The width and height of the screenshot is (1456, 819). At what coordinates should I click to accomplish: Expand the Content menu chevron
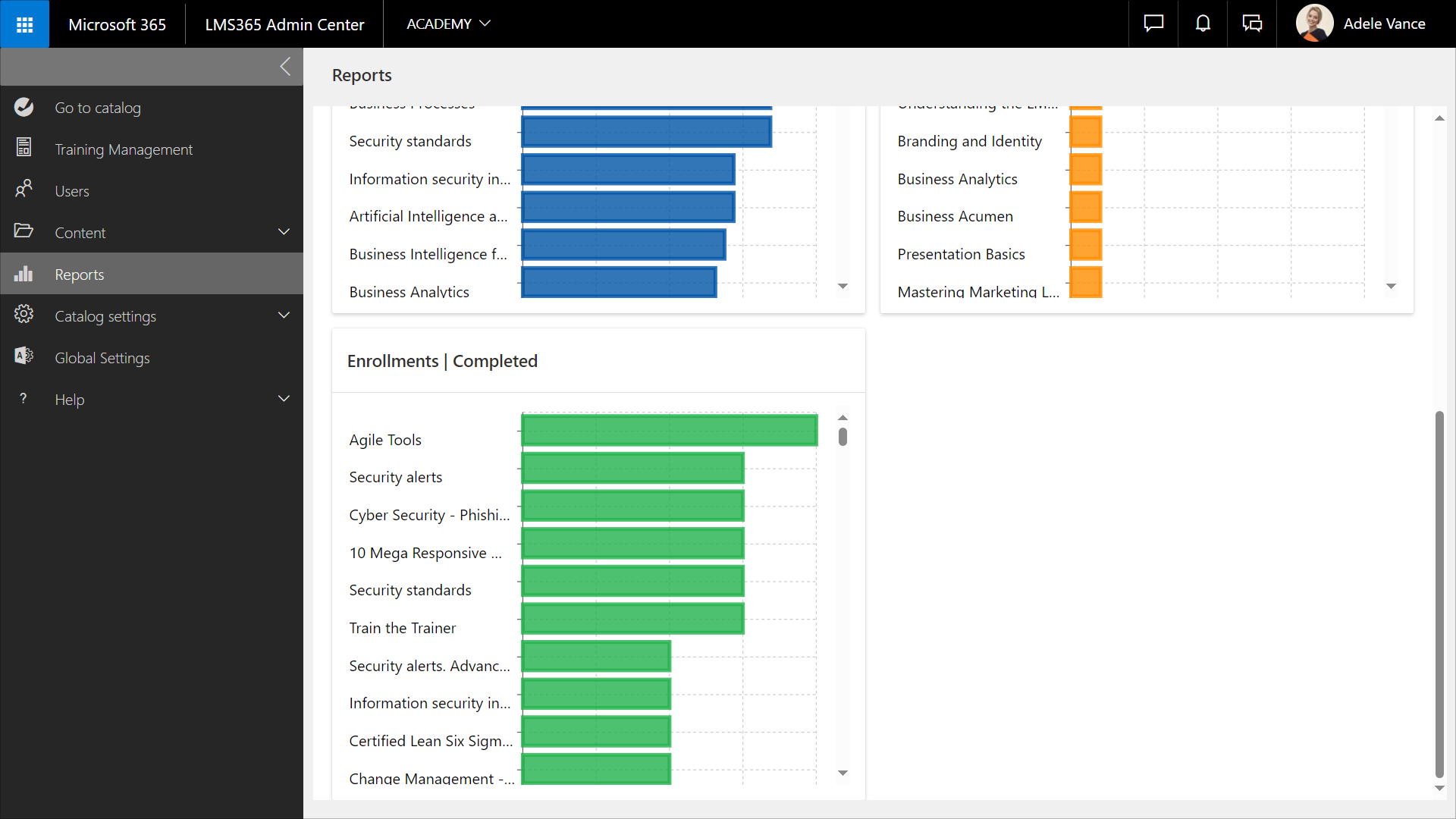pos(284,232)
